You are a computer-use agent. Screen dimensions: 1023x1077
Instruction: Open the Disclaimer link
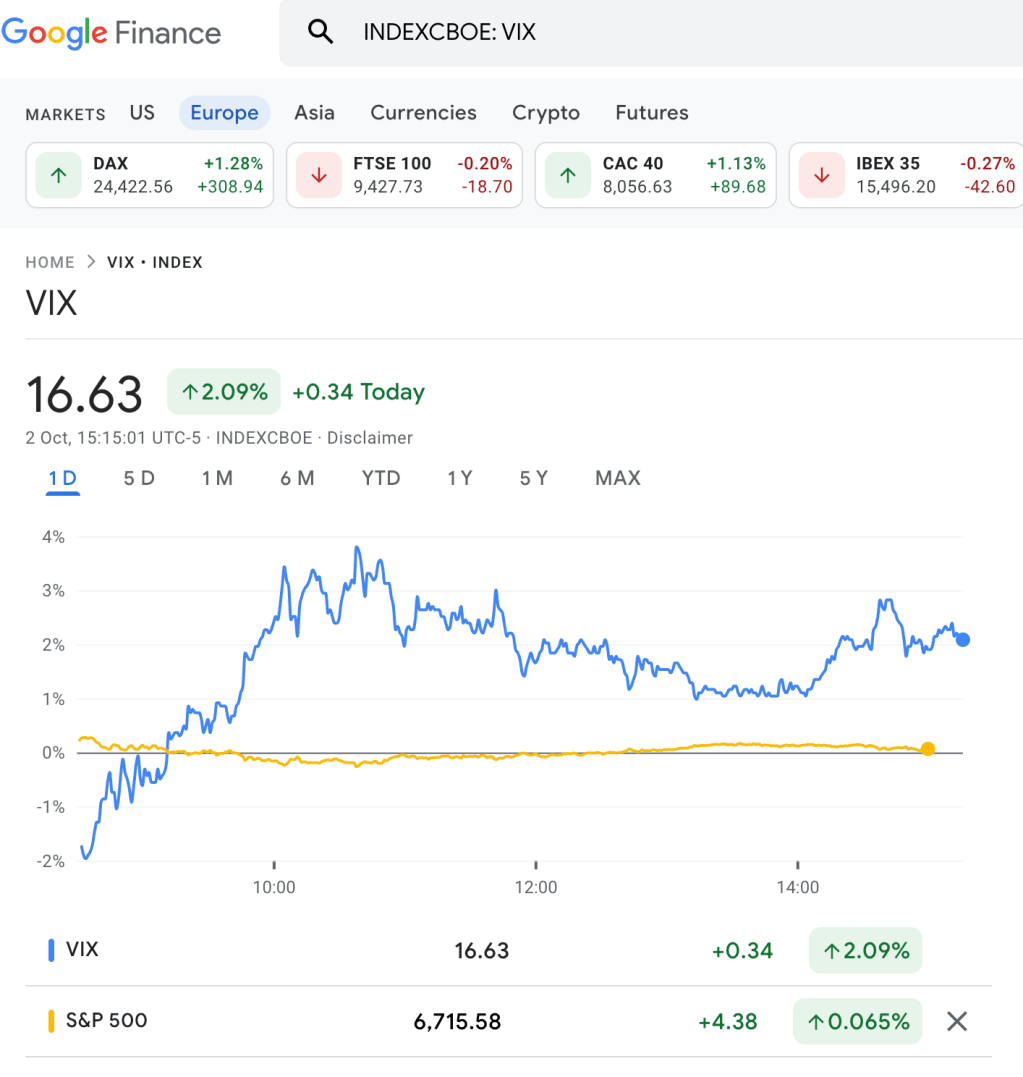[x=370, y=437]
